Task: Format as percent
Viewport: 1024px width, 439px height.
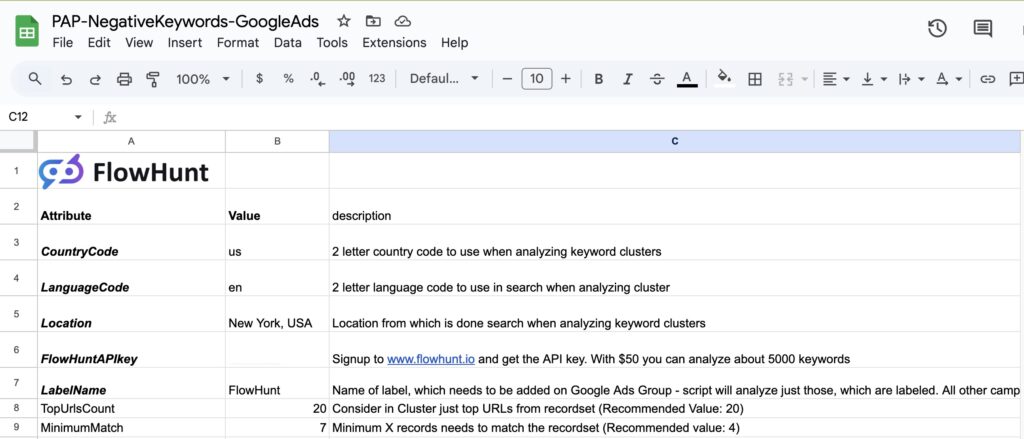Action: 288,78
